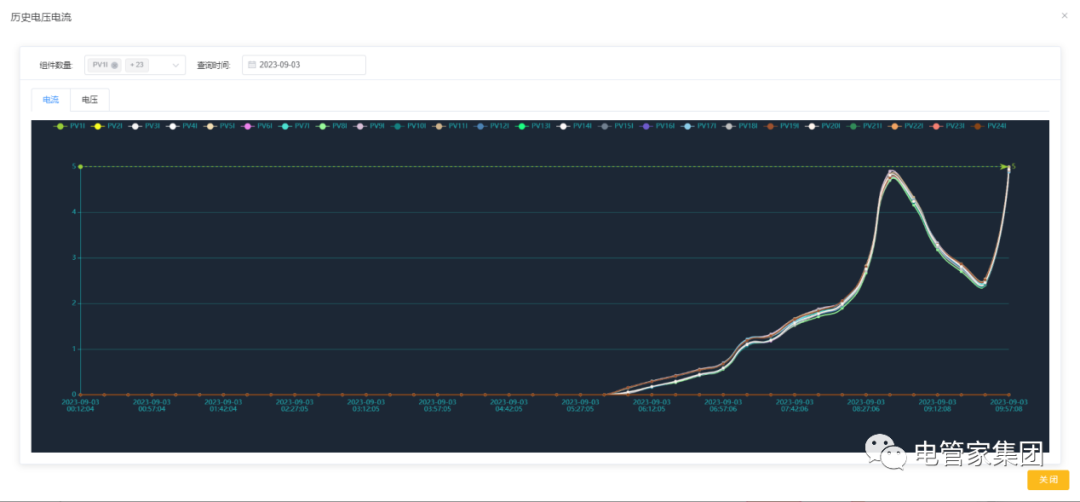Expand the 组件数量 dropdown arrow

176,65
